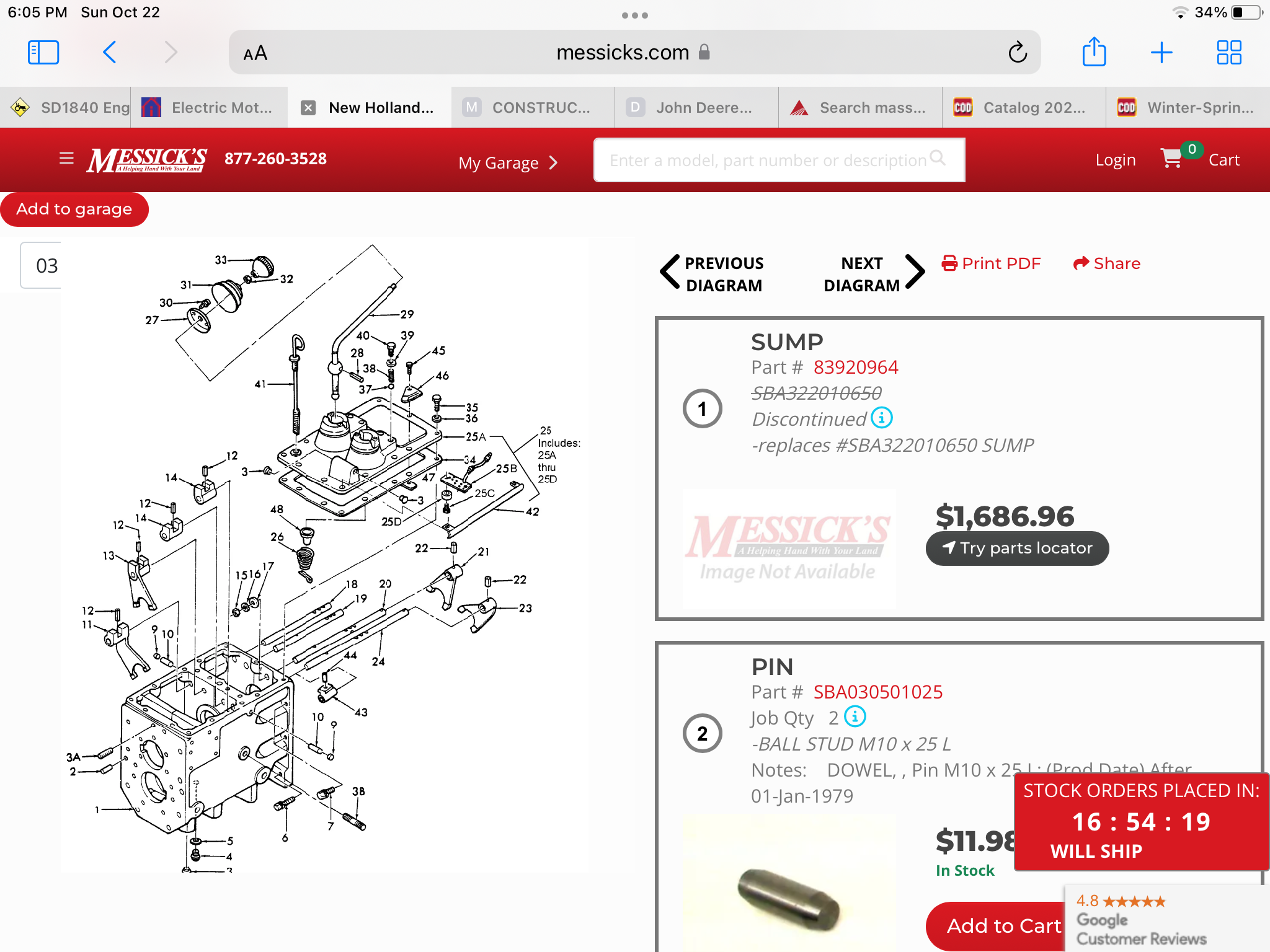
Task: Click the search magnifier icon
Action: point(938,159)
